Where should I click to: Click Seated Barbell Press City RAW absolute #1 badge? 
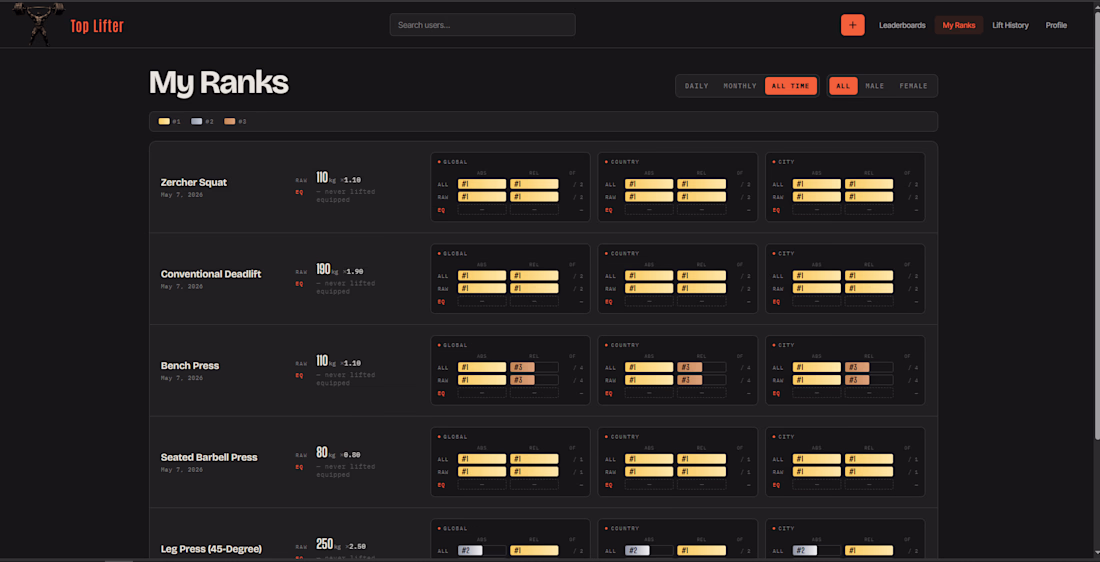tap(817, 472)
